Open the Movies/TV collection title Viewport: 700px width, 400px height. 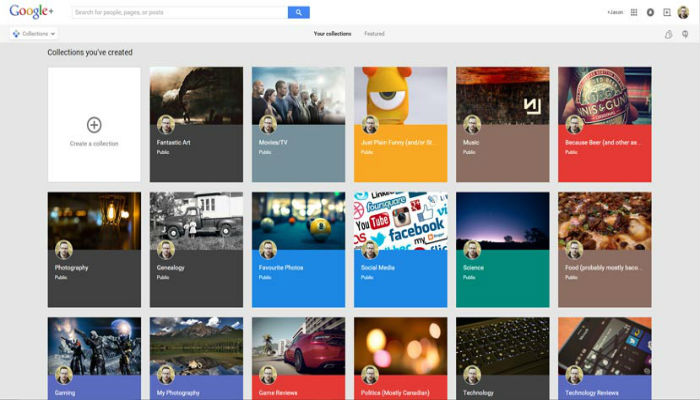click(273, 142)
